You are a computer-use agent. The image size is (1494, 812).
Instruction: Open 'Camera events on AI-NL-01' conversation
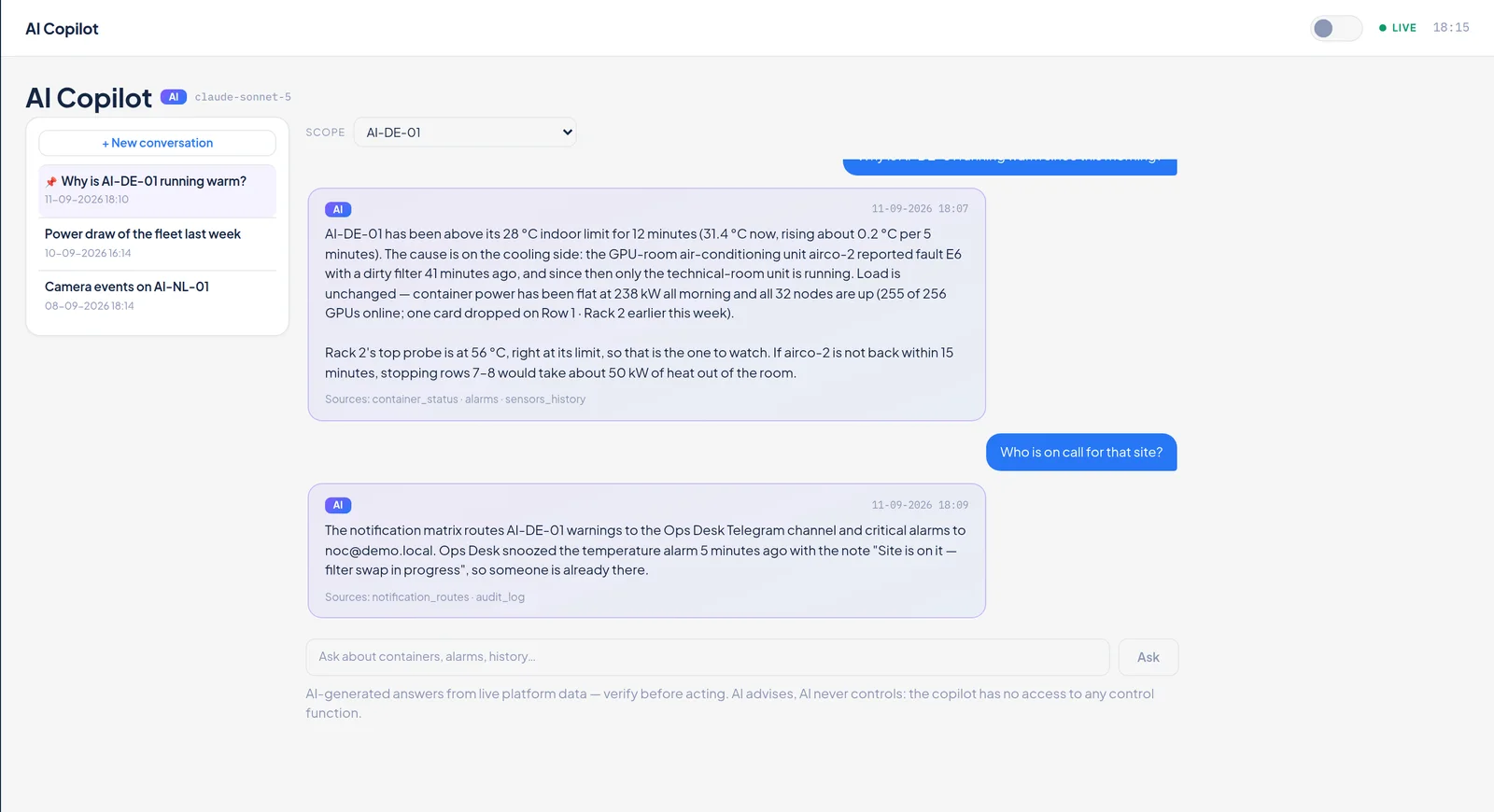(x=157, y=296)
